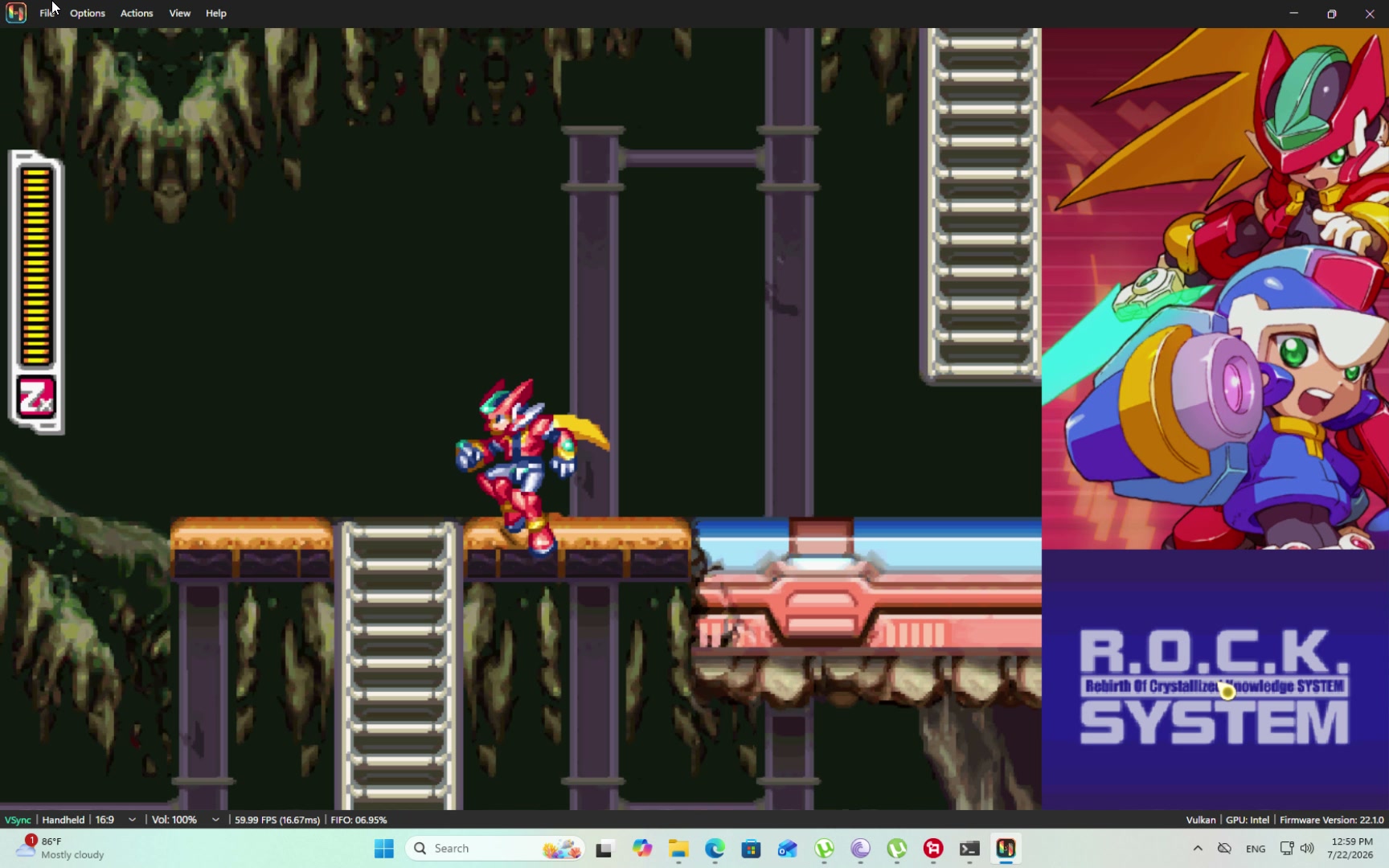Switch the Handheld dock mode toggle

click(63, 820)
